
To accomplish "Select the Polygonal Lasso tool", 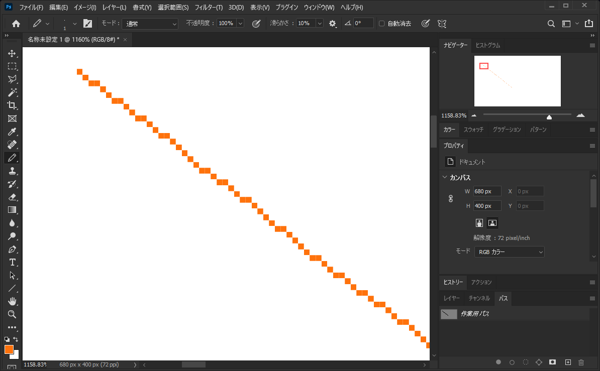I will click(12, 79).
